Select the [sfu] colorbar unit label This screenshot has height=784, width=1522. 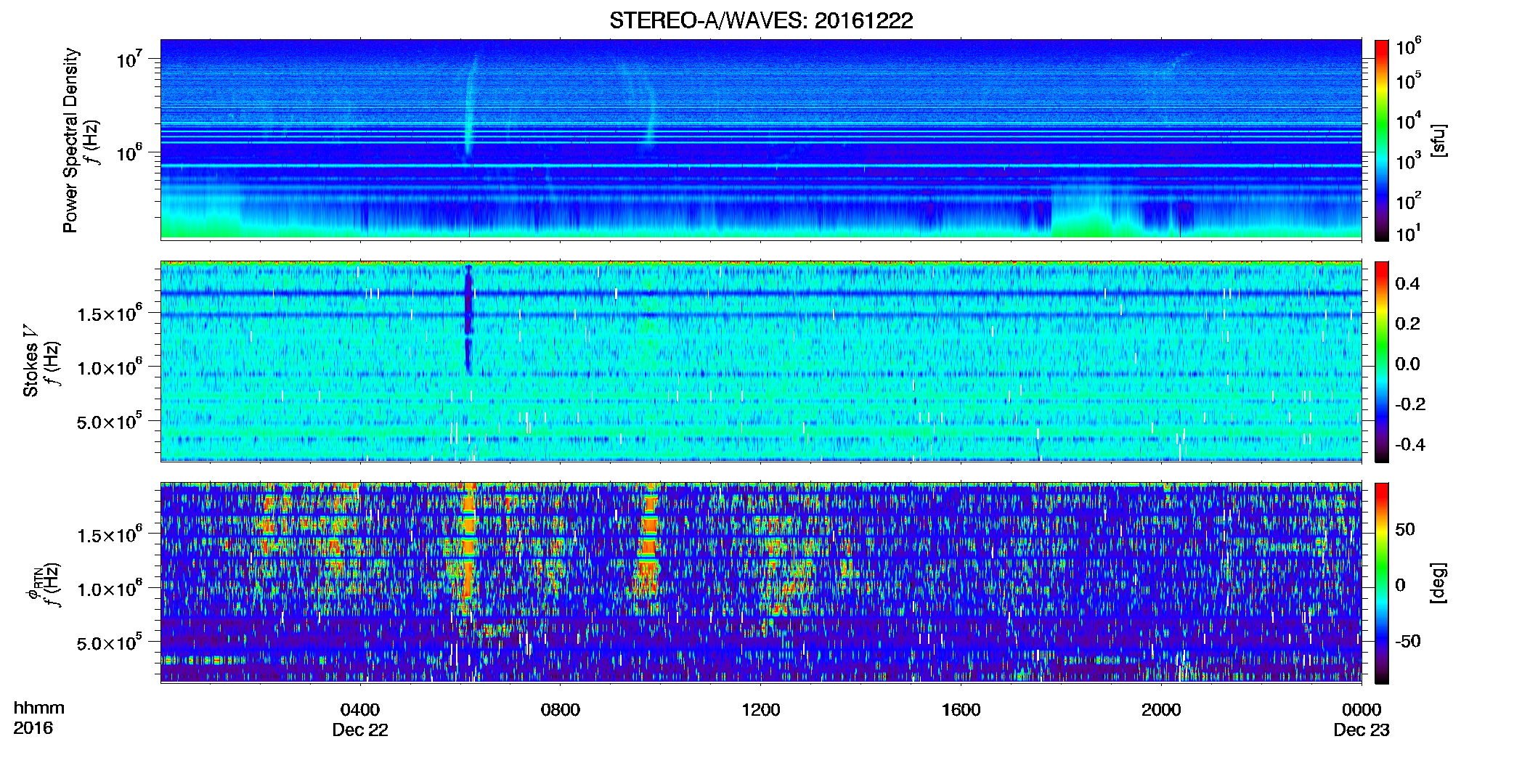pos(1438,140)
